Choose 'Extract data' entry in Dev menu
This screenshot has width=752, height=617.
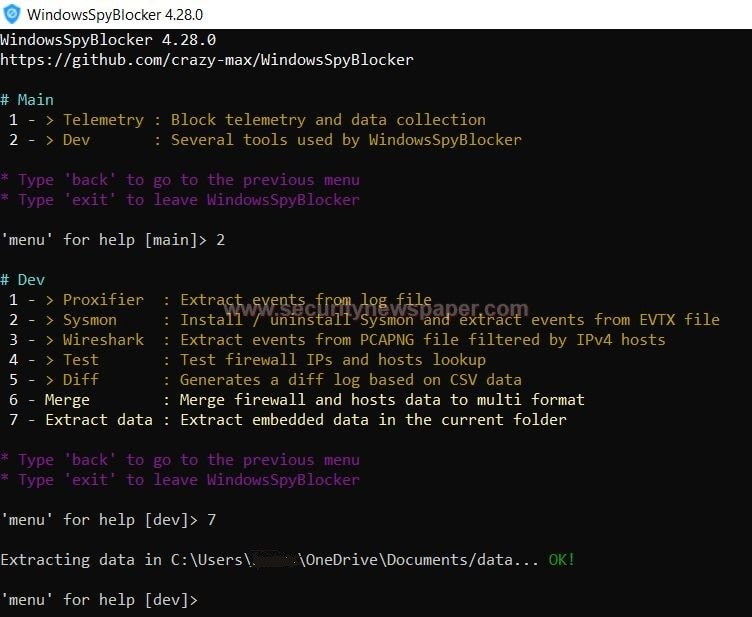[x=99, y=420]
